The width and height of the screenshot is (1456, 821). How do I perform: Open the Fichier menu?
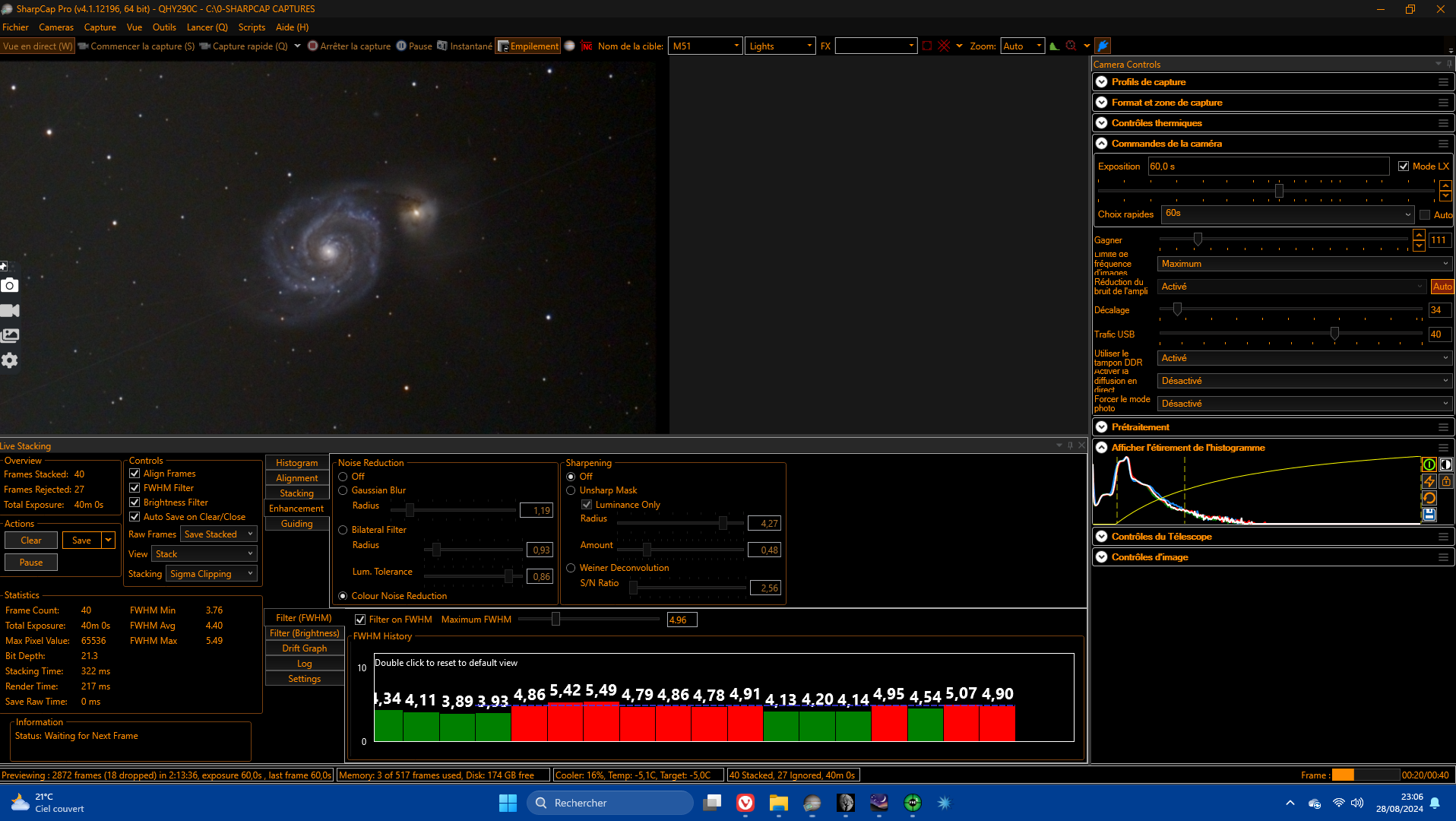tap(15, 27)
